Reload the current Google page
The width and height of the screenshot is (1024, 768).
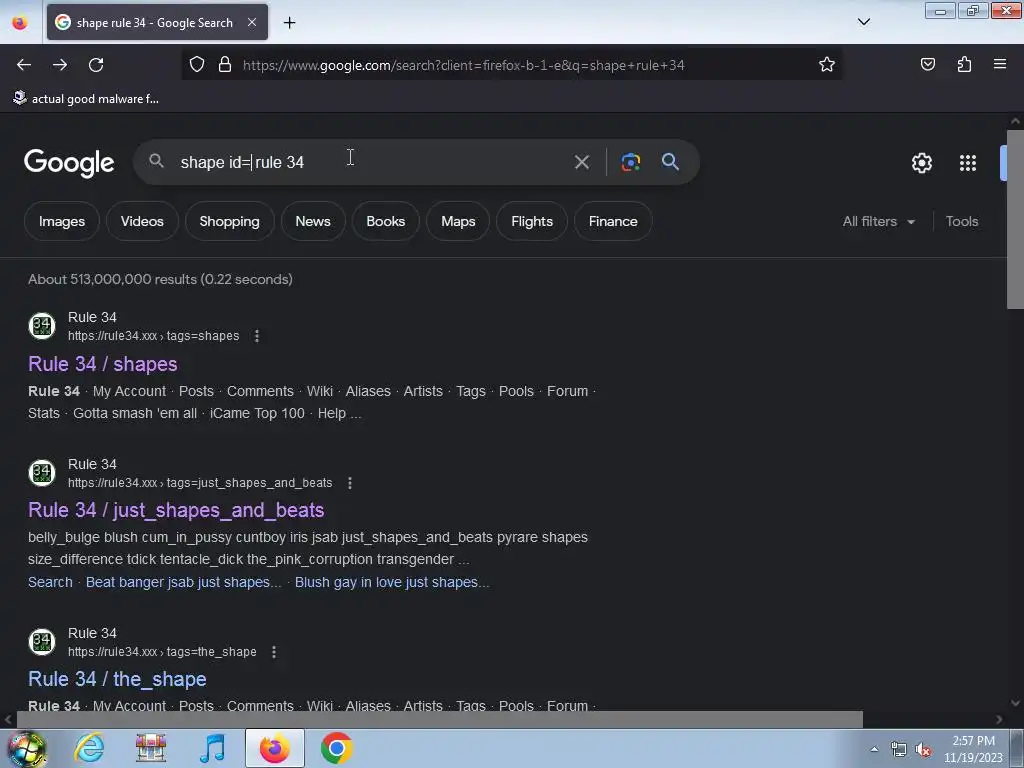96,65
